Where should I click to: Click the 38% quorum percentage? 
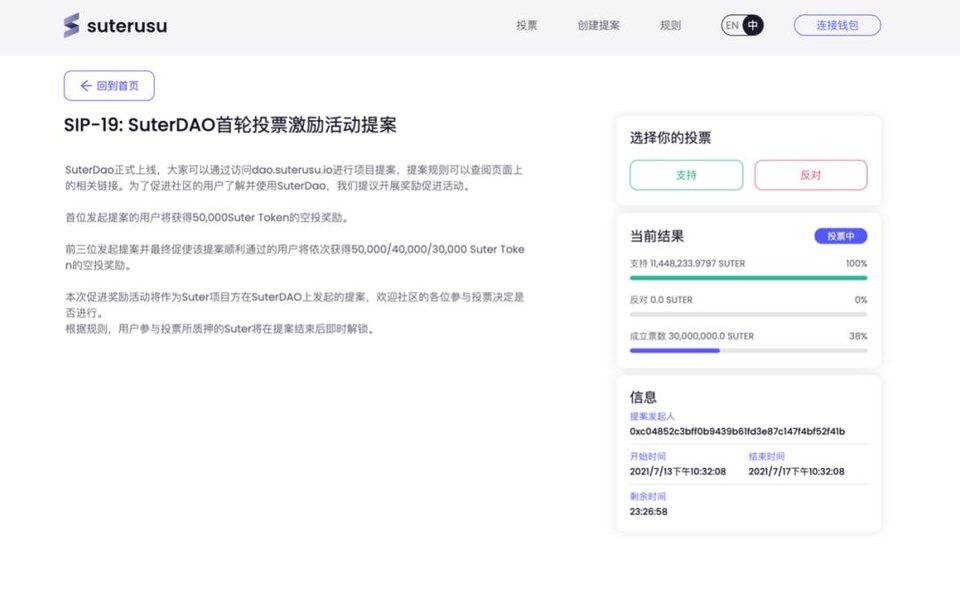point(858,336)
